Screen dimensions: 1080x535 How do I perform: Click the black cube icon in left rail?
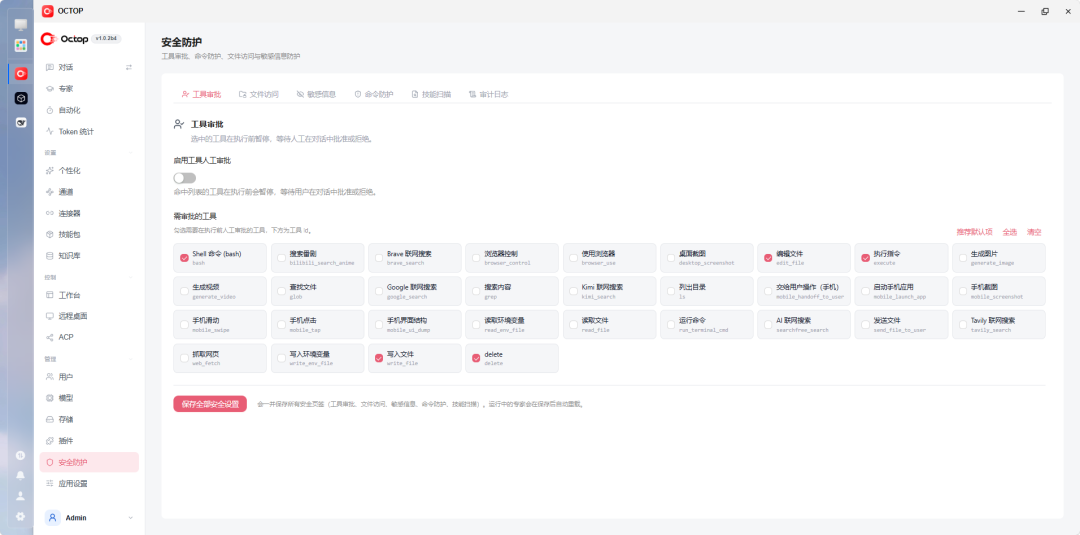pyautogui.click(x=21, y=98)
